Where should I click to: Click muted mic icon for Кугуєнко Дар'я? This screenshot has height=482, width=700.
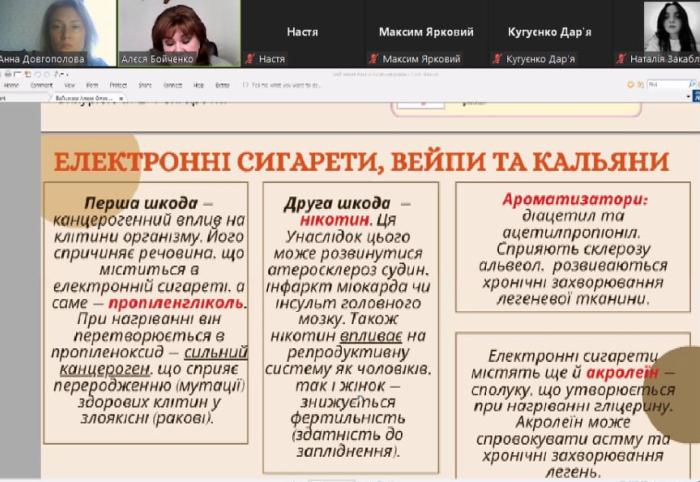(500, 59)
